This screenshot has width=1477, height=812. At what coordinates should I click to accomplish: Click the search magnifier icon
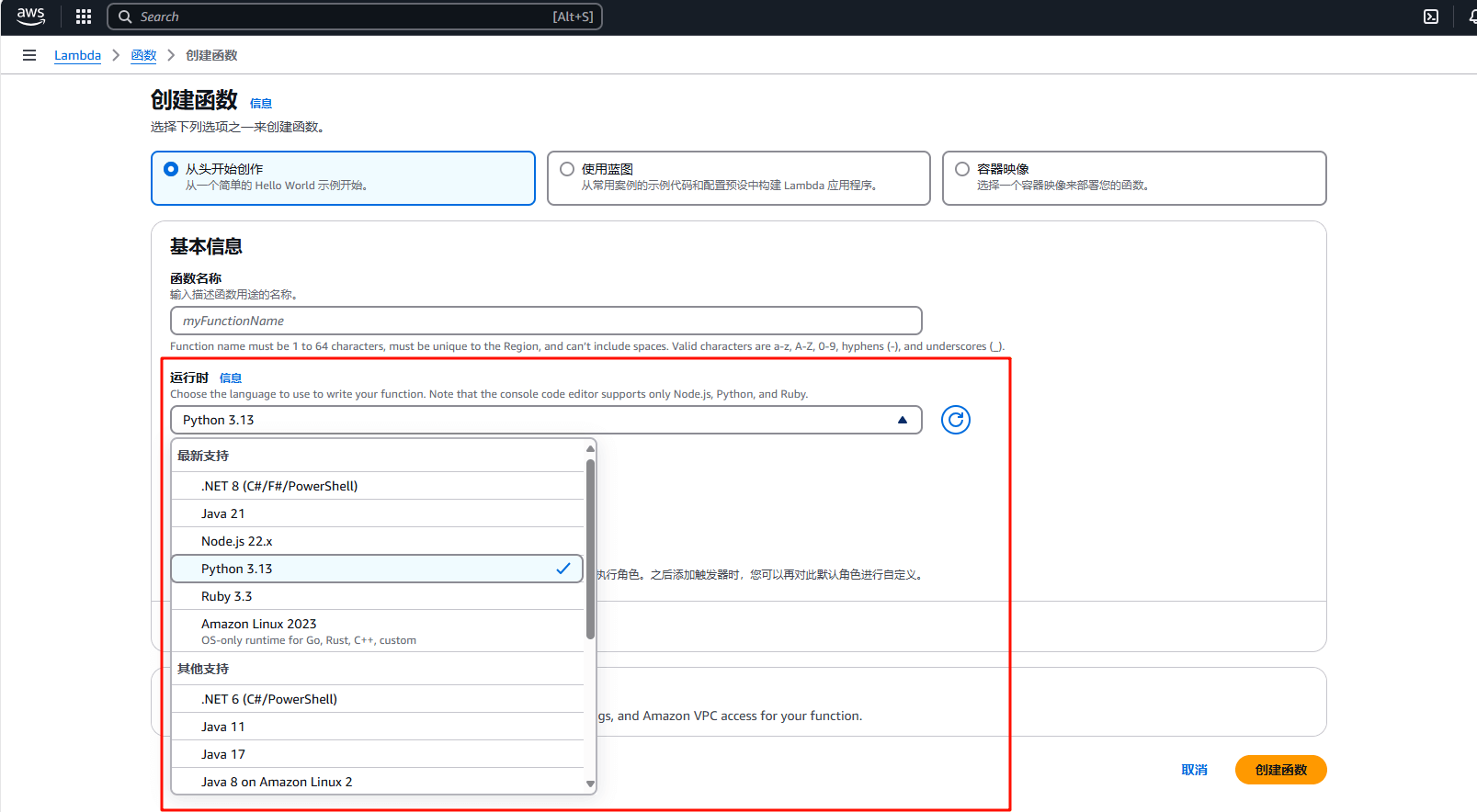[x=125, y=17]
